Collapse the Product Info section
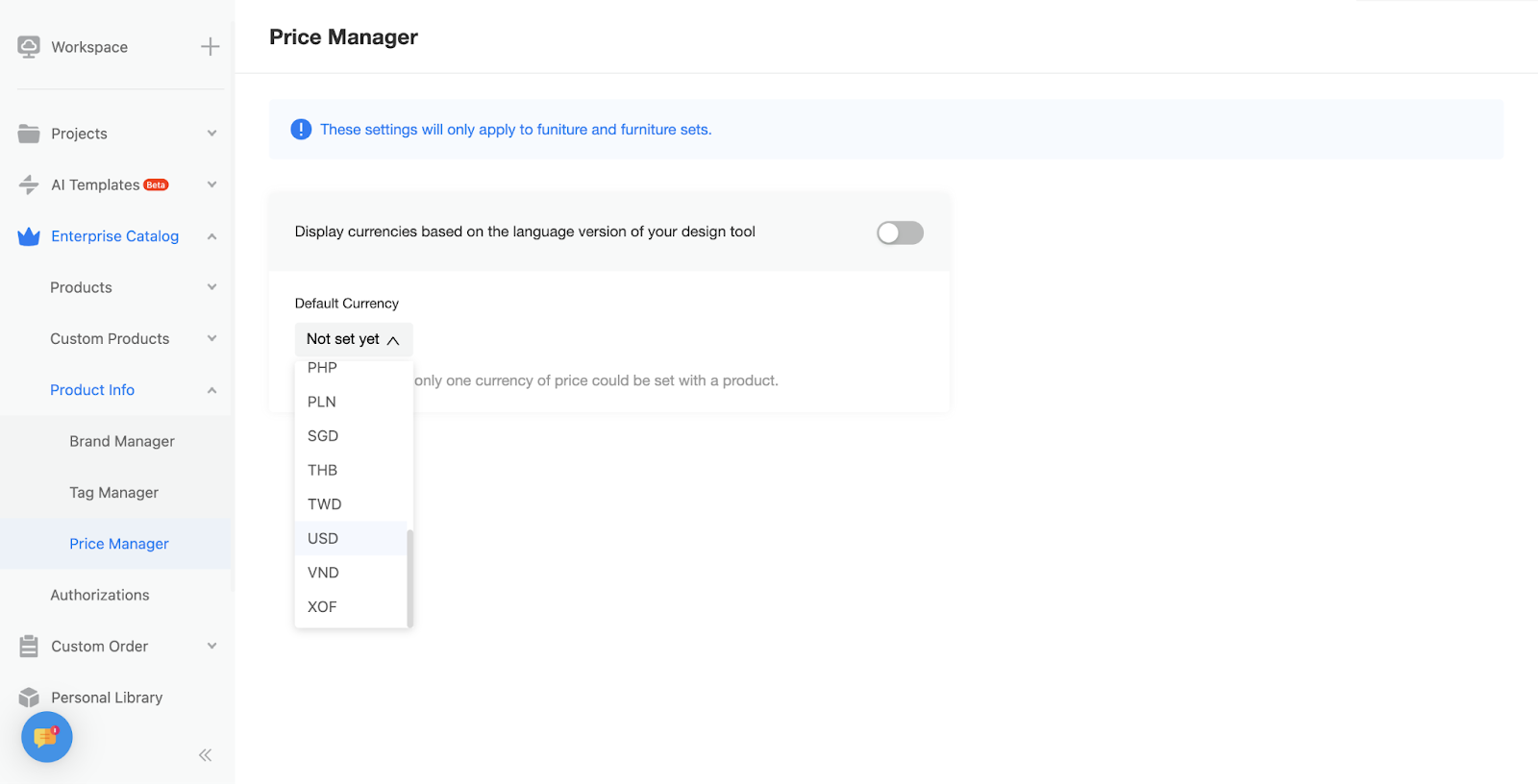This screenshot has height=784, width=1538. [x=211, y=390]
